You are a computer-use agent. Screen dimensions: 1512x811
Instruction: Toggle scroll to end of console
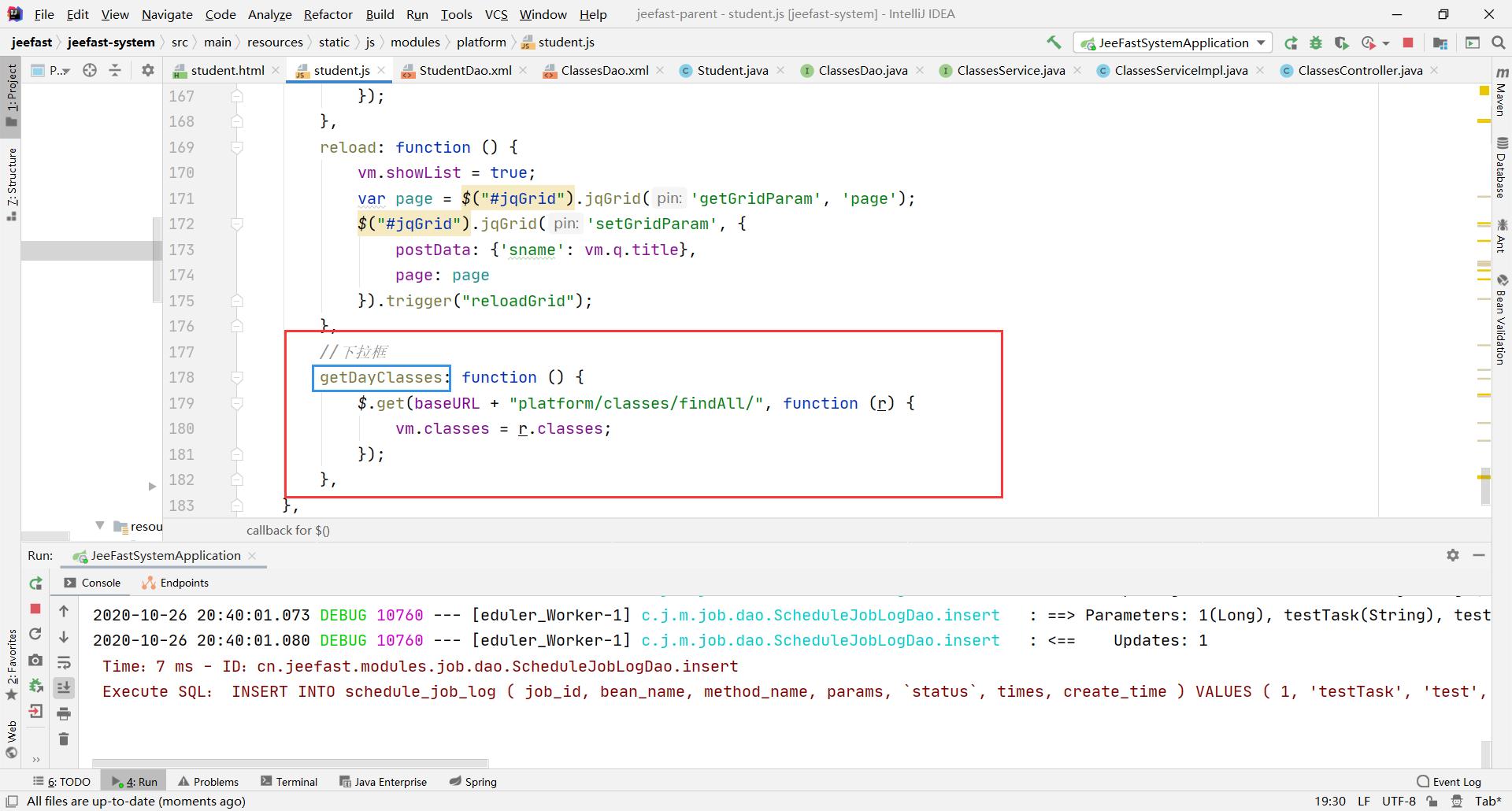coord(64,687)
